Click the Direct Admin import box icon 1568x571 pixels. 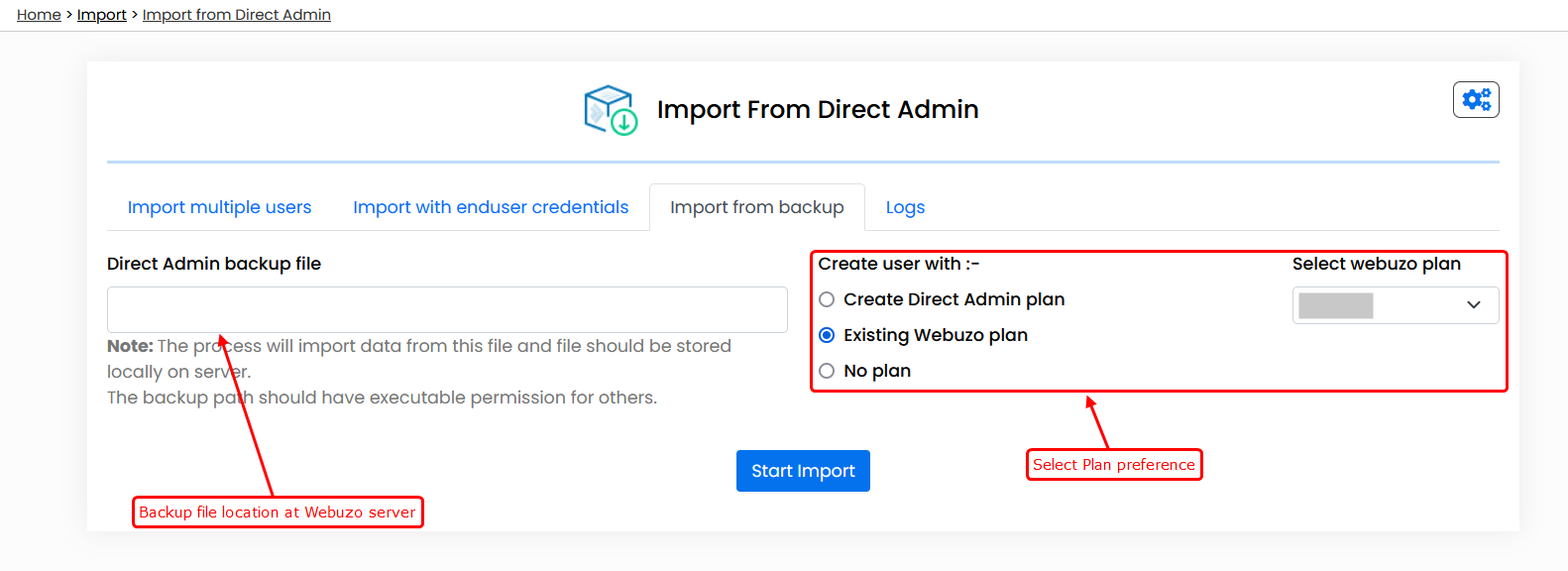coord(610,110)
